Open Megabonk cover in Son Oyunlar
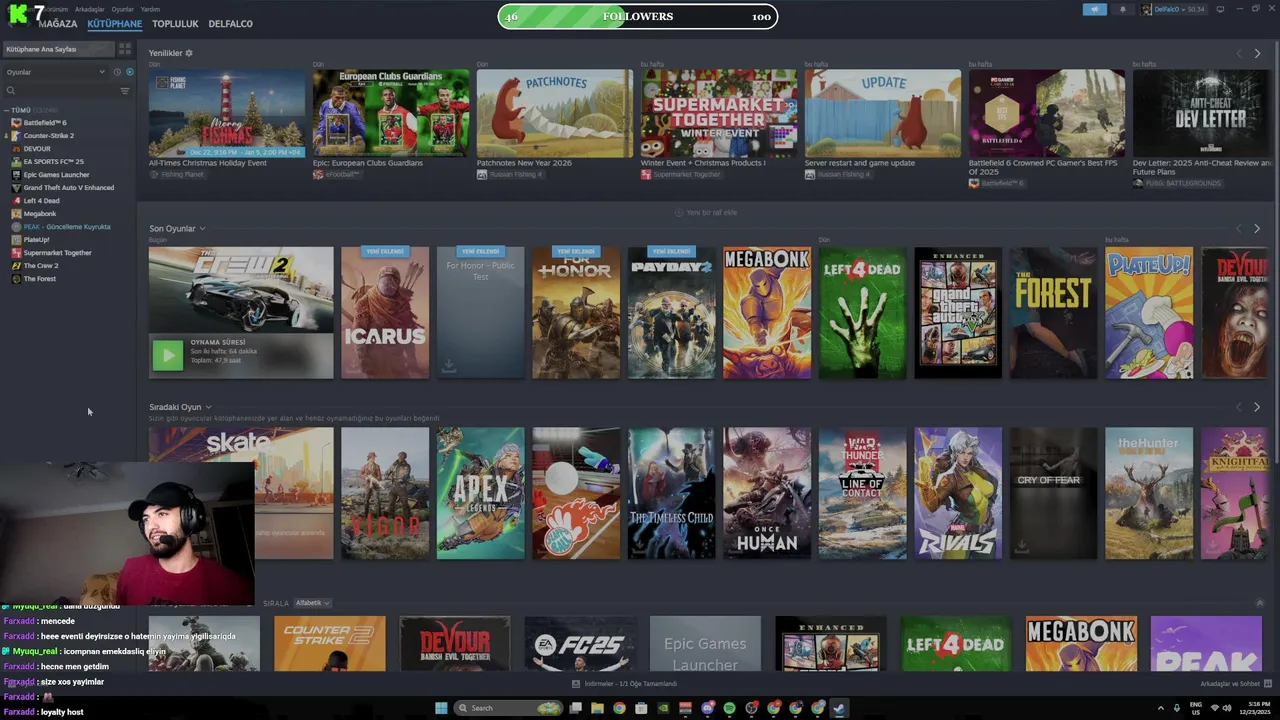 pos(767,313)
